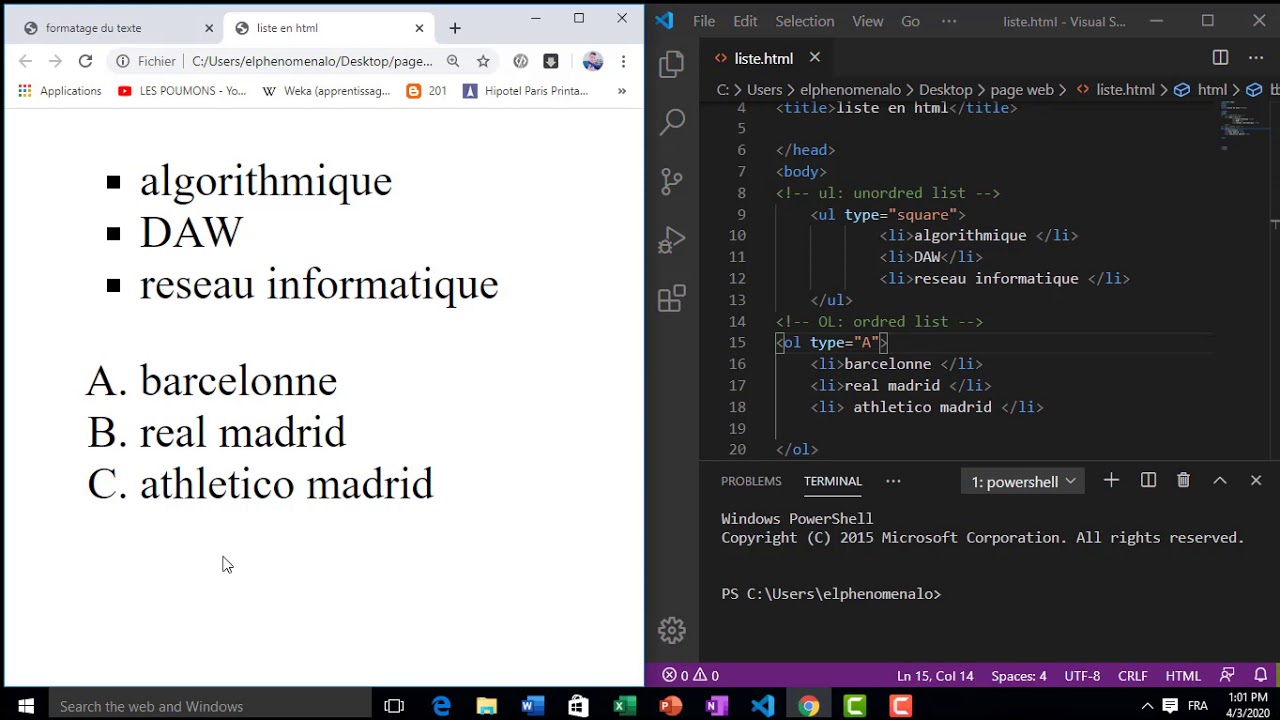Open the Explorer view in VS Code
Viewport: 1280px width, 720px height.
672,65
